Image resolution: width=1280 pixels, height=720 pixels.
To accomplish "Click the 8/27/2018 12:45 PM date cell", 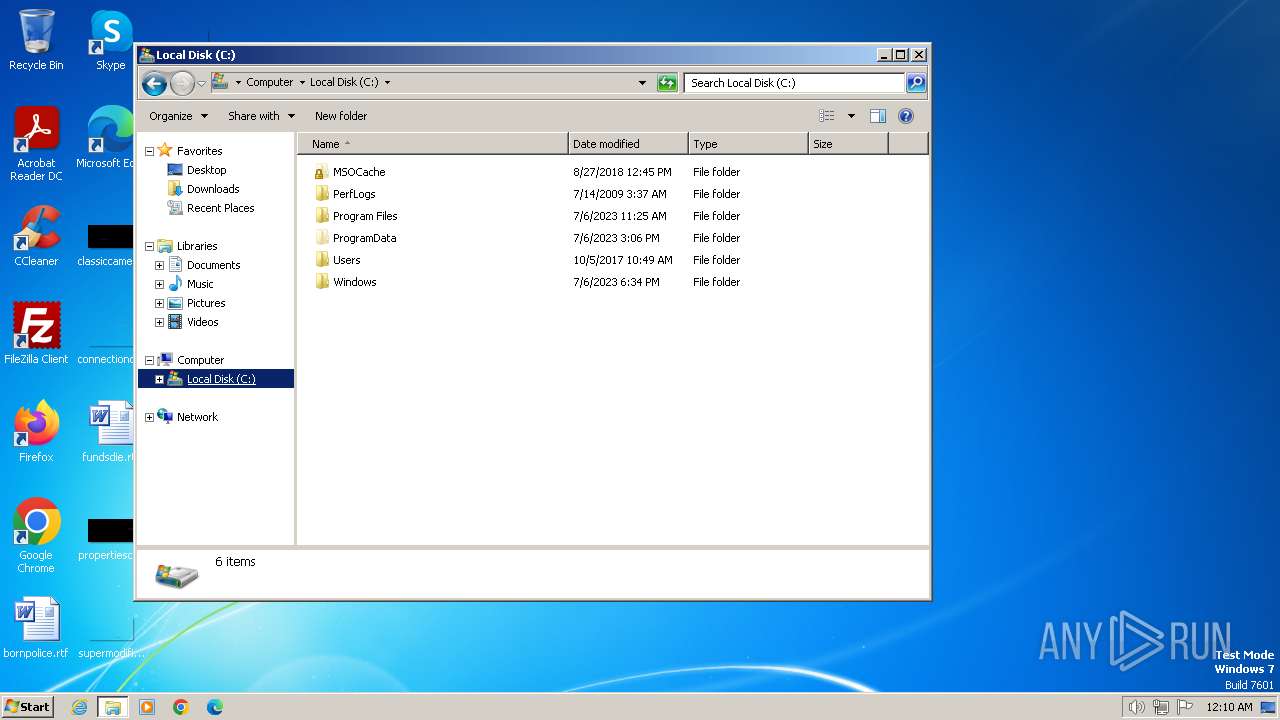I will point(622,172).
